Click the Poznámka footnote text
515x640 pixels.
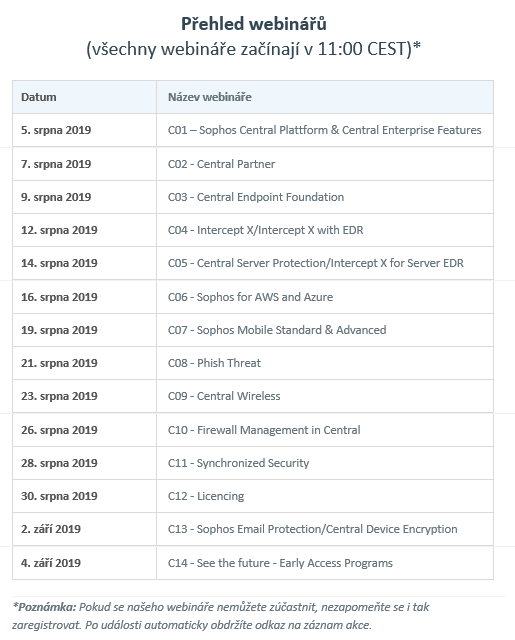tap(220, 616)
